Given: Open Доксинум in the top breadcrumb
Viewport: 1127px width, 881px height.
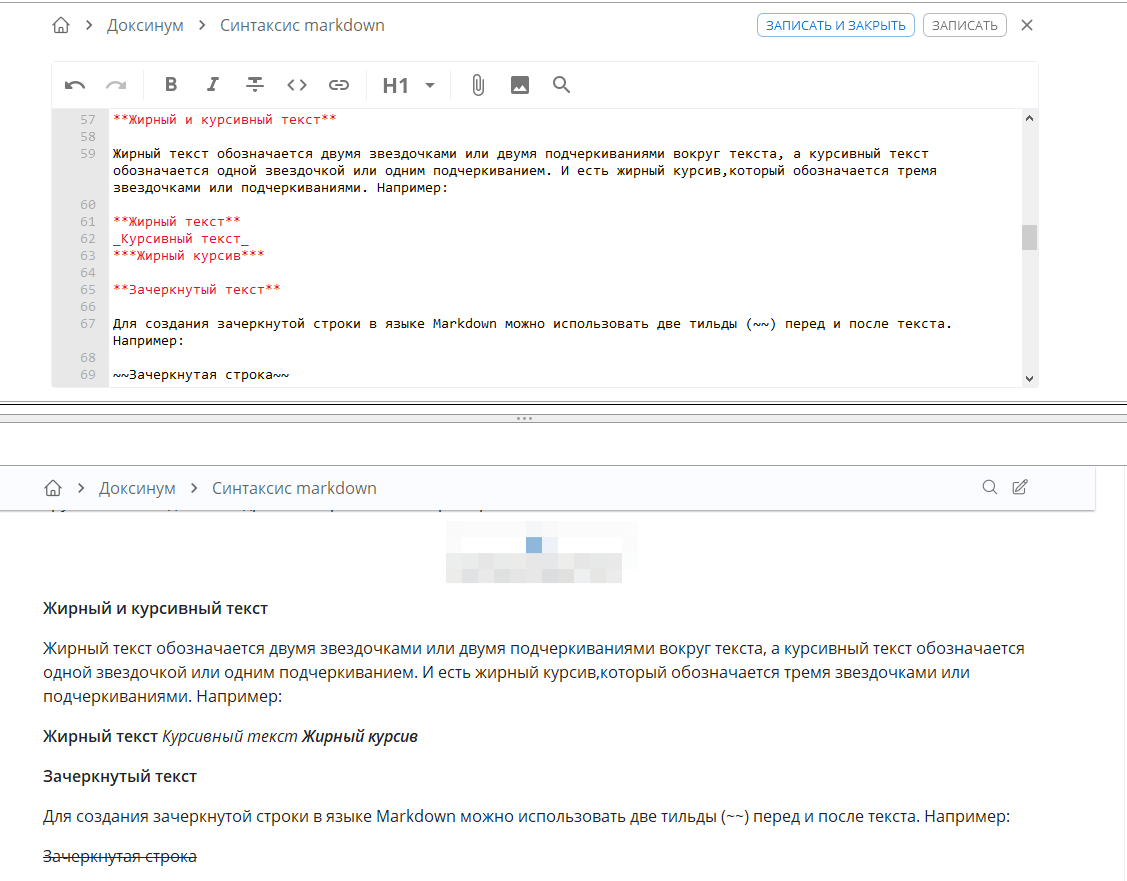Looking at the screenshot, I should coord(145,26).
